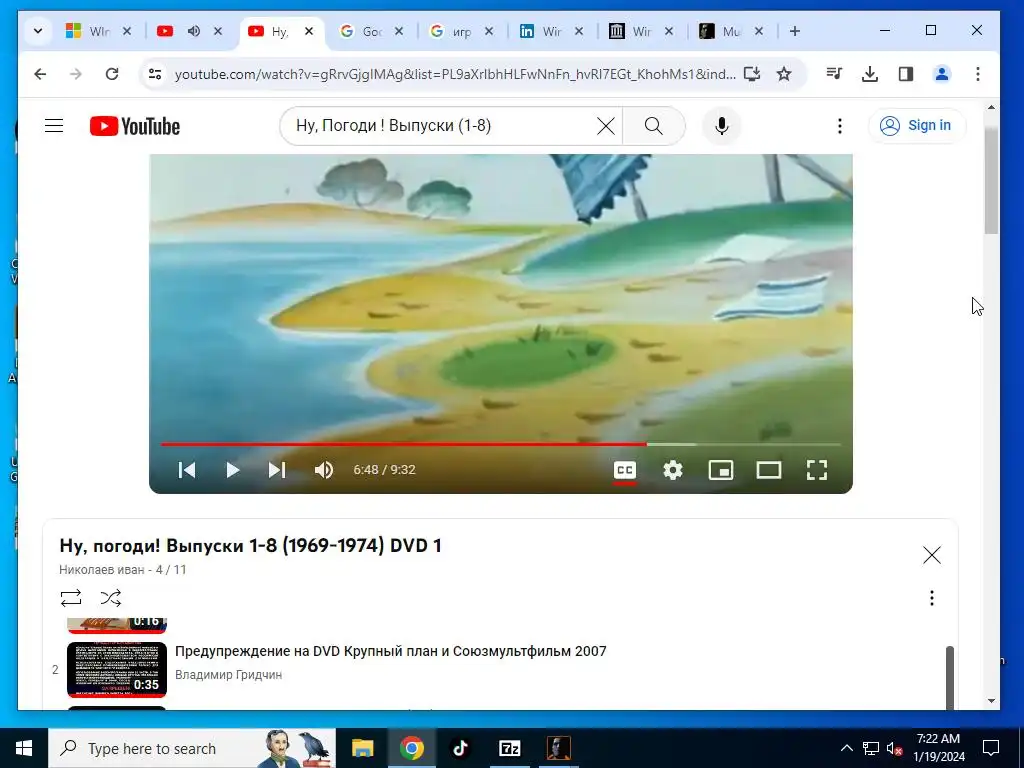Open the notification center
The width and height of the screenshot is (1024, 768).
pos(991,748)
